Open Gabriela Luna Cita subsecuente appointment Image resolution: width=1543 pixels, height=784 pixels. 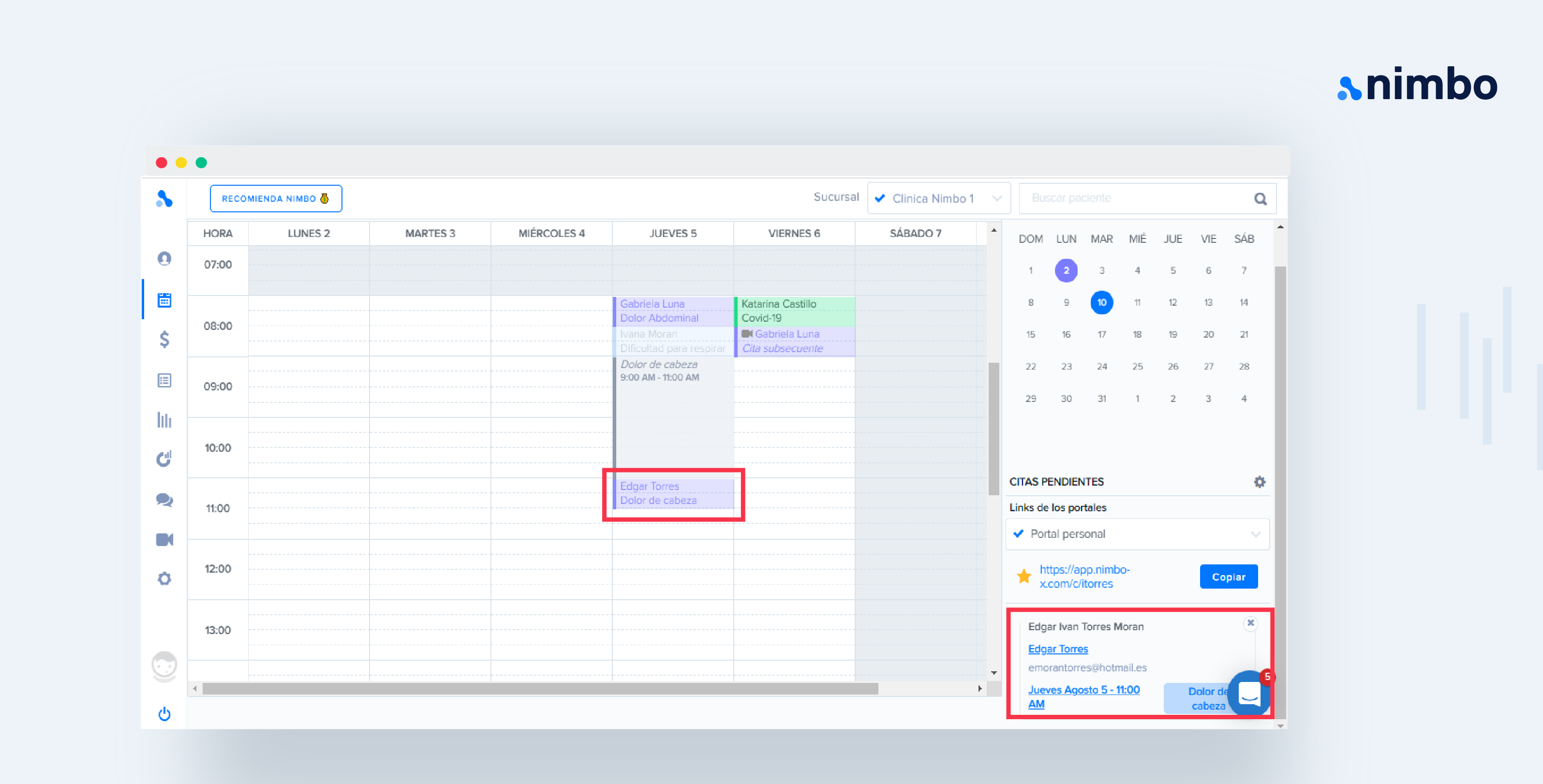(795, 341)
